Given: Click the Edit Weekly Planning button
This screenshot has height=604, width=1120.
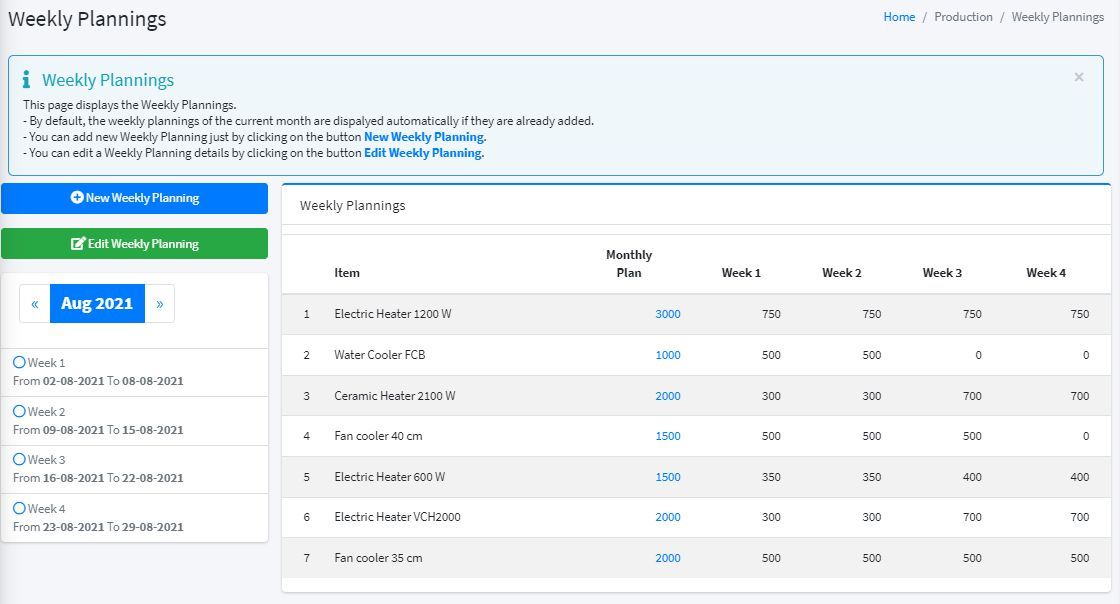Looking at the screenshot, I should (134, 243).
